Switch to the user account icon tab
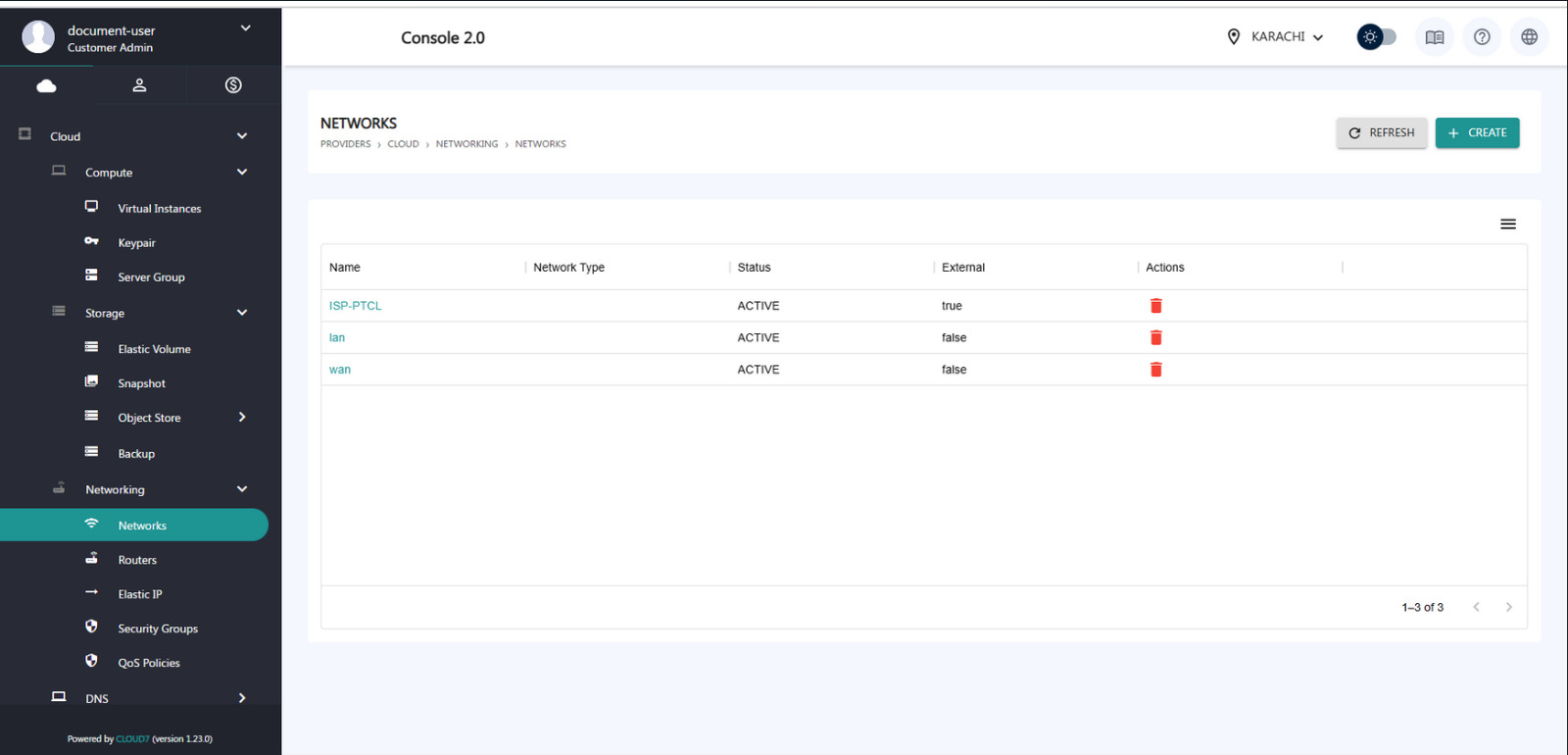The width and height of the screenshot is (1568, 755). tap(140, 85)
